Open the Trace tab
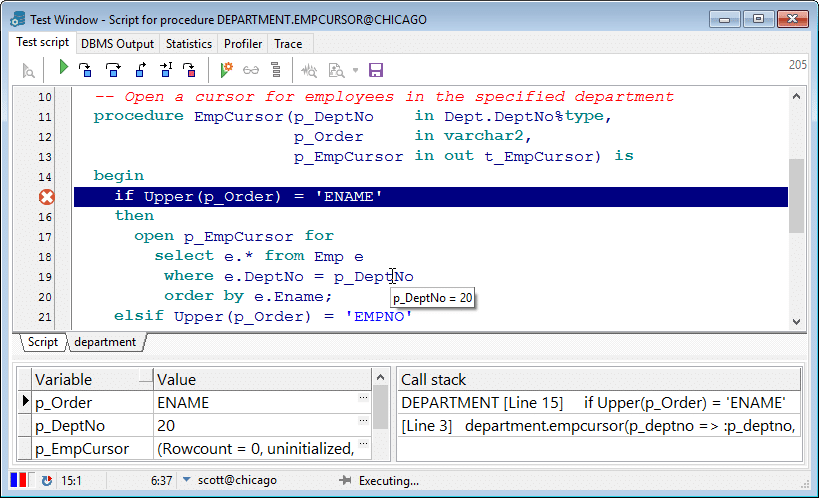 pos(288,44)
